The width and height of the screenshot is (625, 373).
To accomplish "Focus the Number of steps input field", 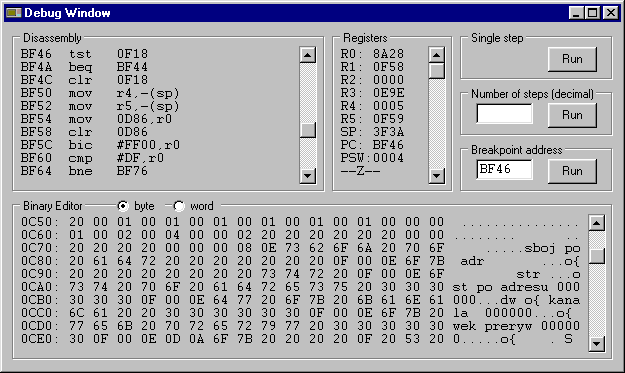I will [x=504, y=114].
